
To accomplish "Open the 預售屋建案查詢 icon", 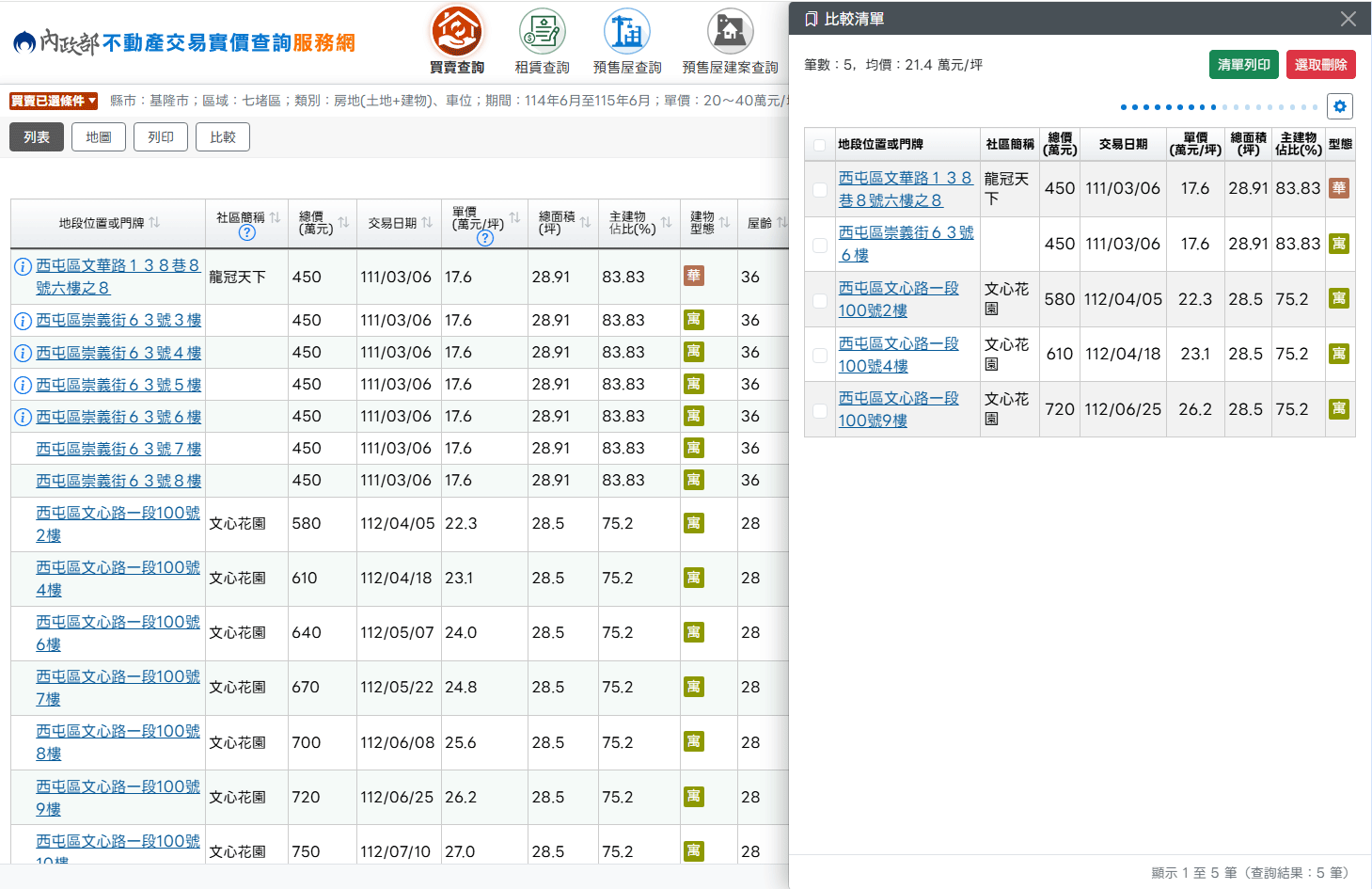I will 731,31.
